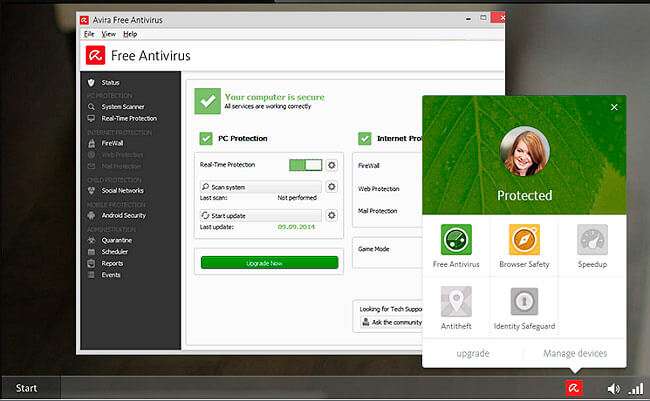This screenshot has width=650, height=401.
Task: Open System Scanner in the sidebar
Action: click(x=123, y=107)
